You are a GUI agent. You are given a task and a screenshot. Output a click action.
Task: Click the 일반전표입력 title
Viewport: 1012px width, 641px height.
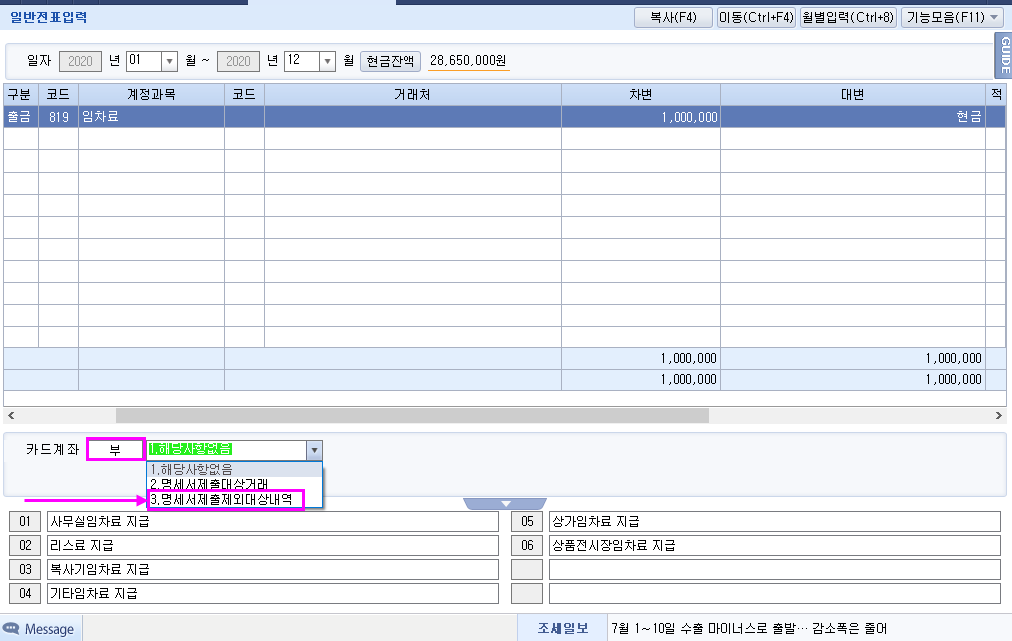[x=48, y=17]
